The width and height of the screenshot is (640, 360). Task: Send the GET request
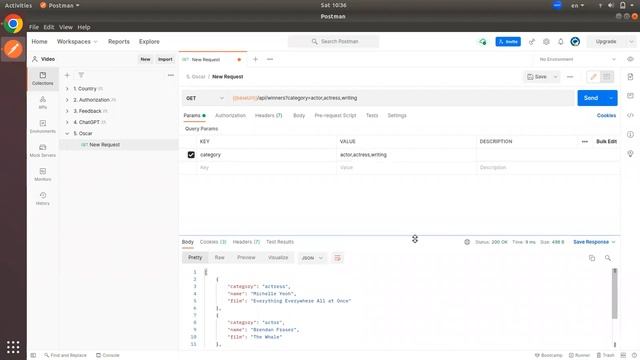click(x=591, y=98)
